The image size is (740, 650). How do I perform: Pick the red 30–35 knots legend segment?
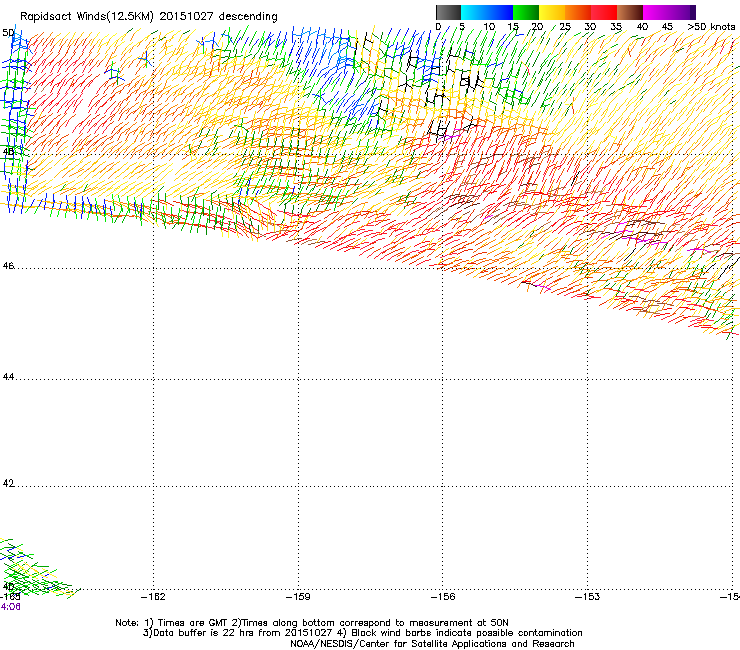click(x=604, y=12)
